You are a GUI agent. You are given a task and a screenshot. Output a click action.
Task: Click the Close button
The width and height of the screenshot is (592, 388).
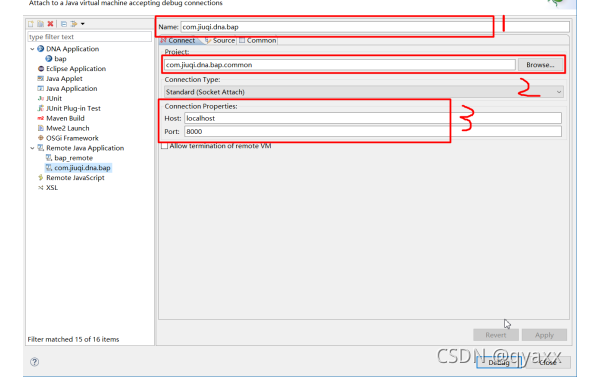(548, 362)
